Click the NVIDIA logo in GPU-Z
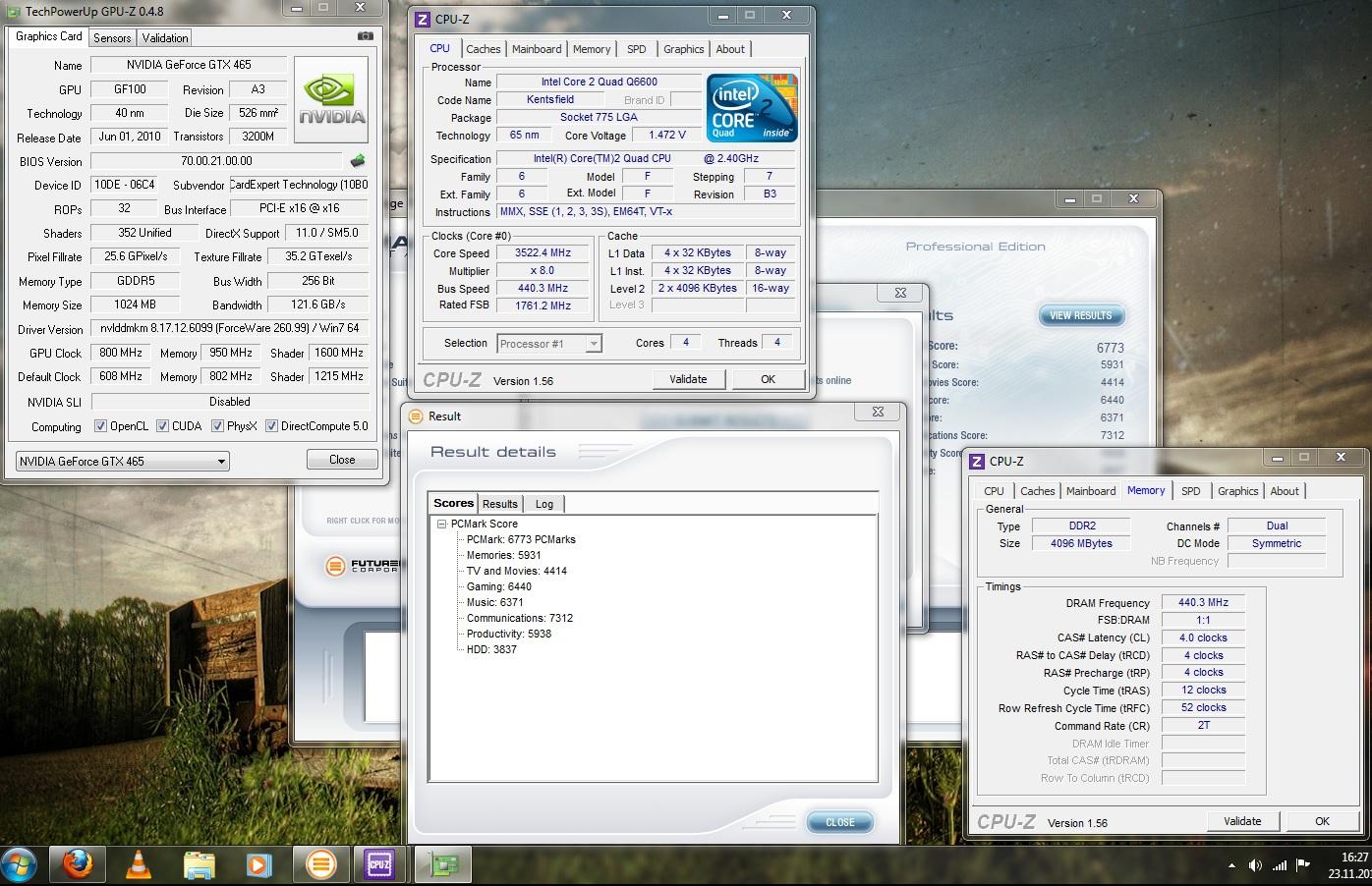The width and height of the screenshot is (1372, 886). 331,100
